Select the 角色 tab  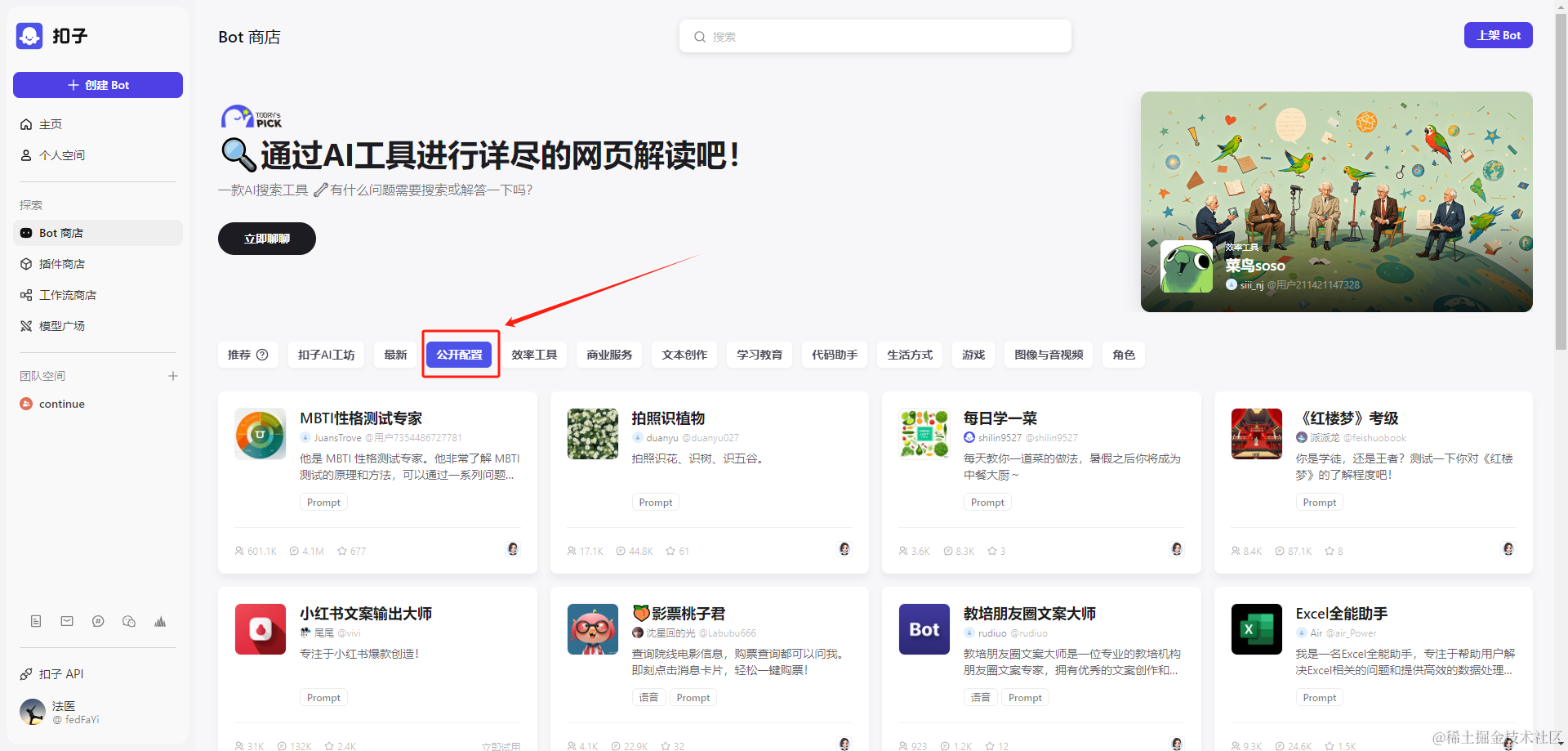tap(1124, 355)
